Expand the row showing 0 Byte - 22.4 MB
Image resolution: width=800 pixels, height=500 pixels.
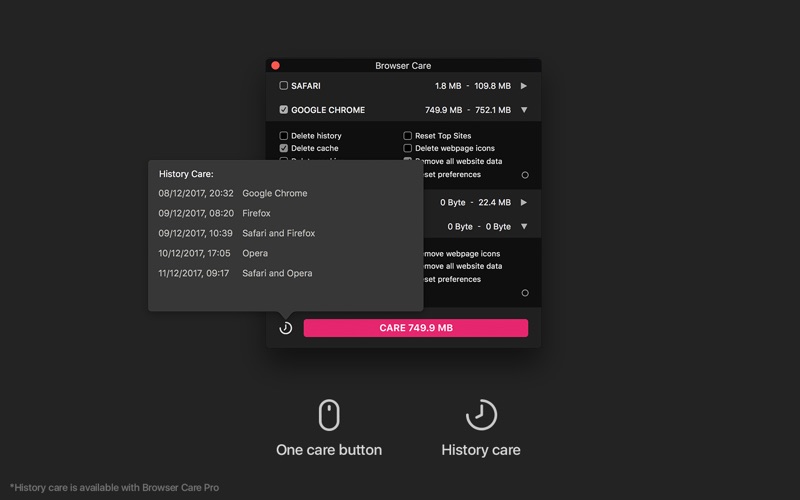(523, 202)
